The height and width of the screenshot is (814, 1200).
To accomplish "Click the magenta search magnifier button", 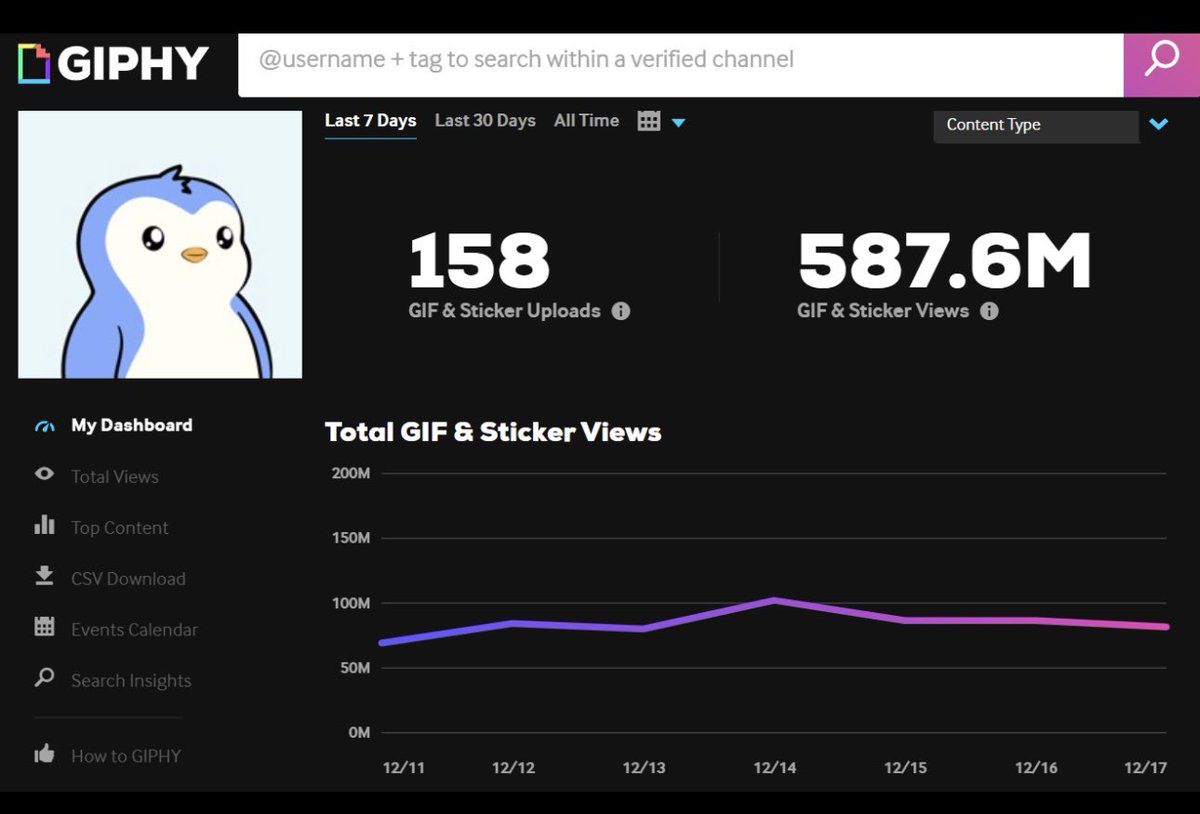I will (1161, 65).
